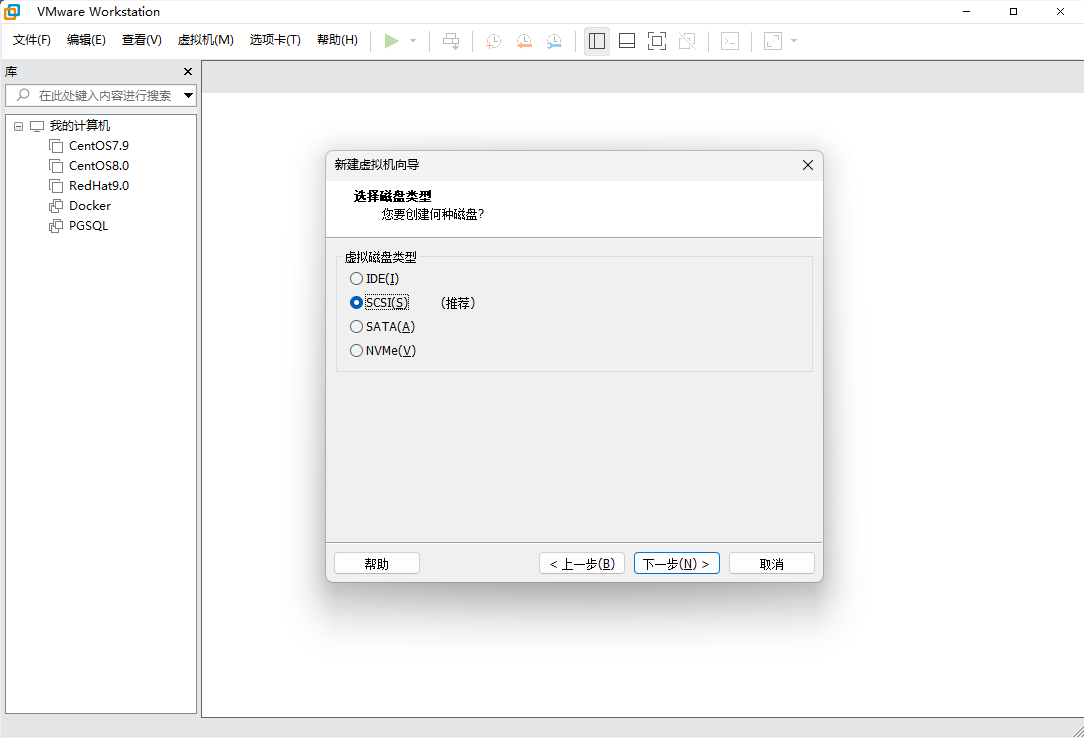The height and width of the screenshot is (738, 1084).
Task: Click the Take Snapshot clock icon
Action: coord(494,41)
